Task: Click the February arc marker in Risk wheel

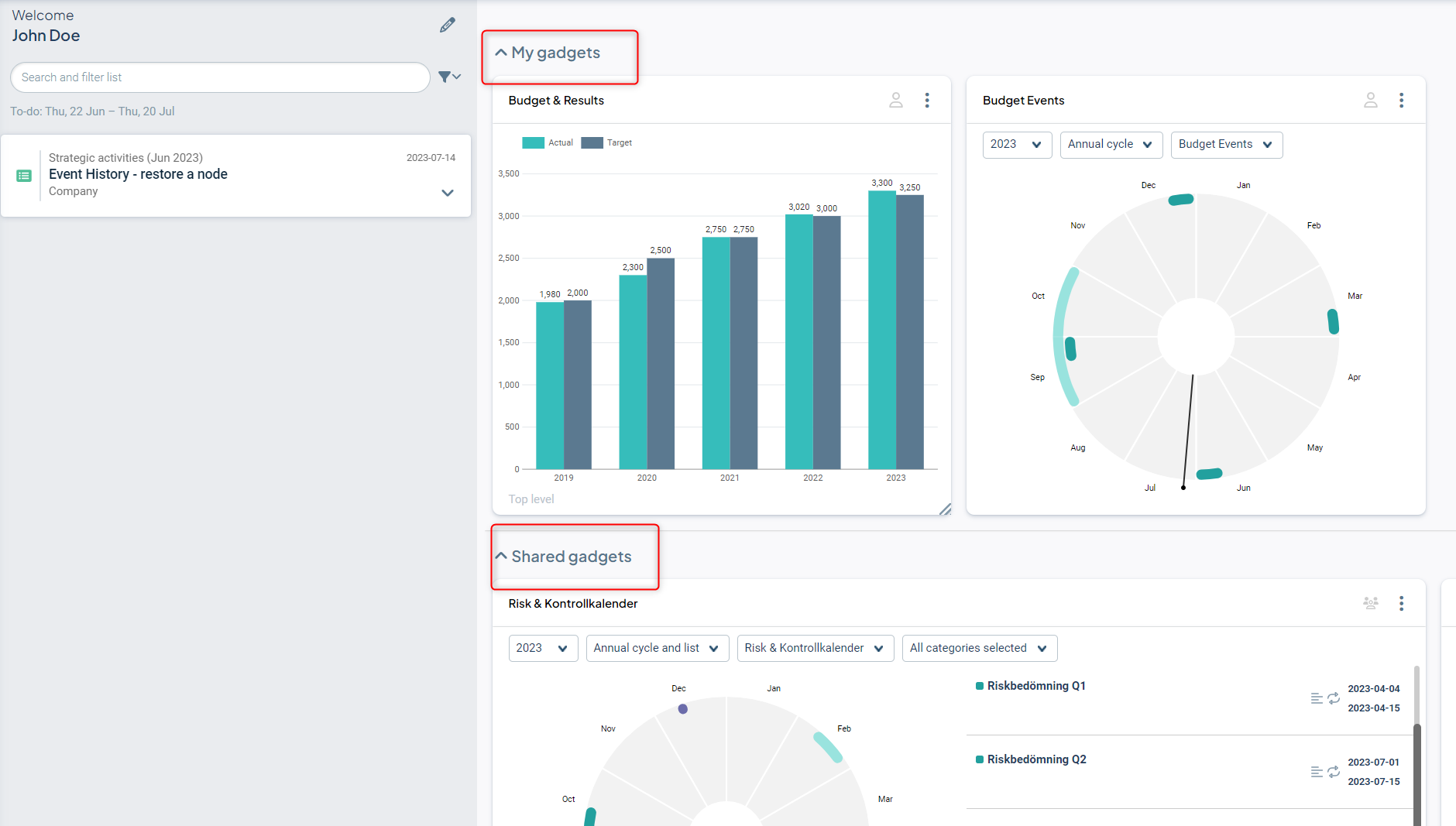Action: [x=828, y=747]
